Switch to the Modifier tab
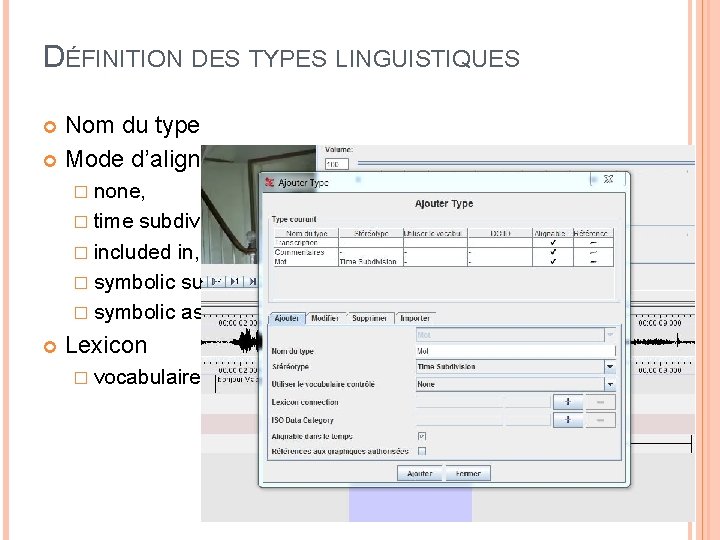Image resolution: width=720 pixels, height=540 pixels. pos(325,318)
